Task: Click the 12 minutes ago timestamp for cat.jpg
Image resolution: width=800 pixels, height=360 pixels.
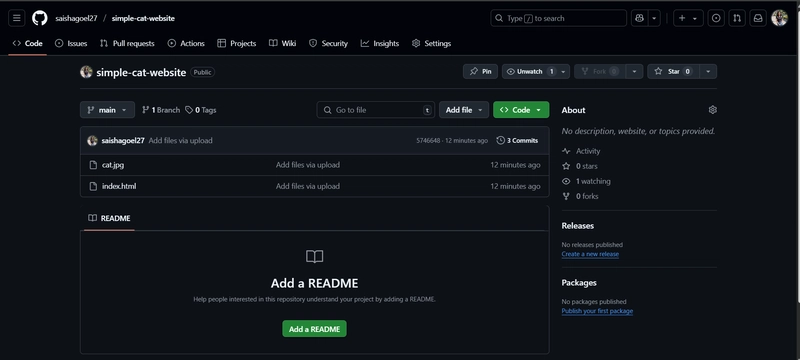Action: [x=515, y=165]
